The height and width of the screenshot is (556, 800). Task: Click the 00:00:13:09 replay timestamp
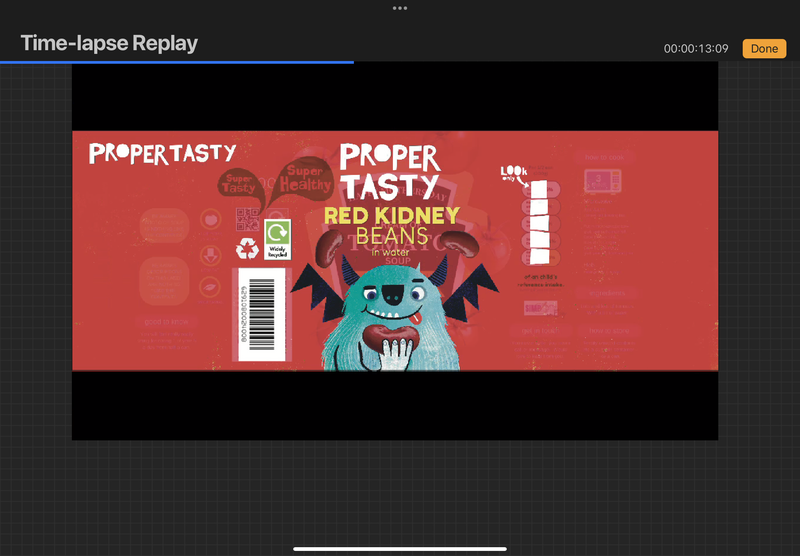698,49
